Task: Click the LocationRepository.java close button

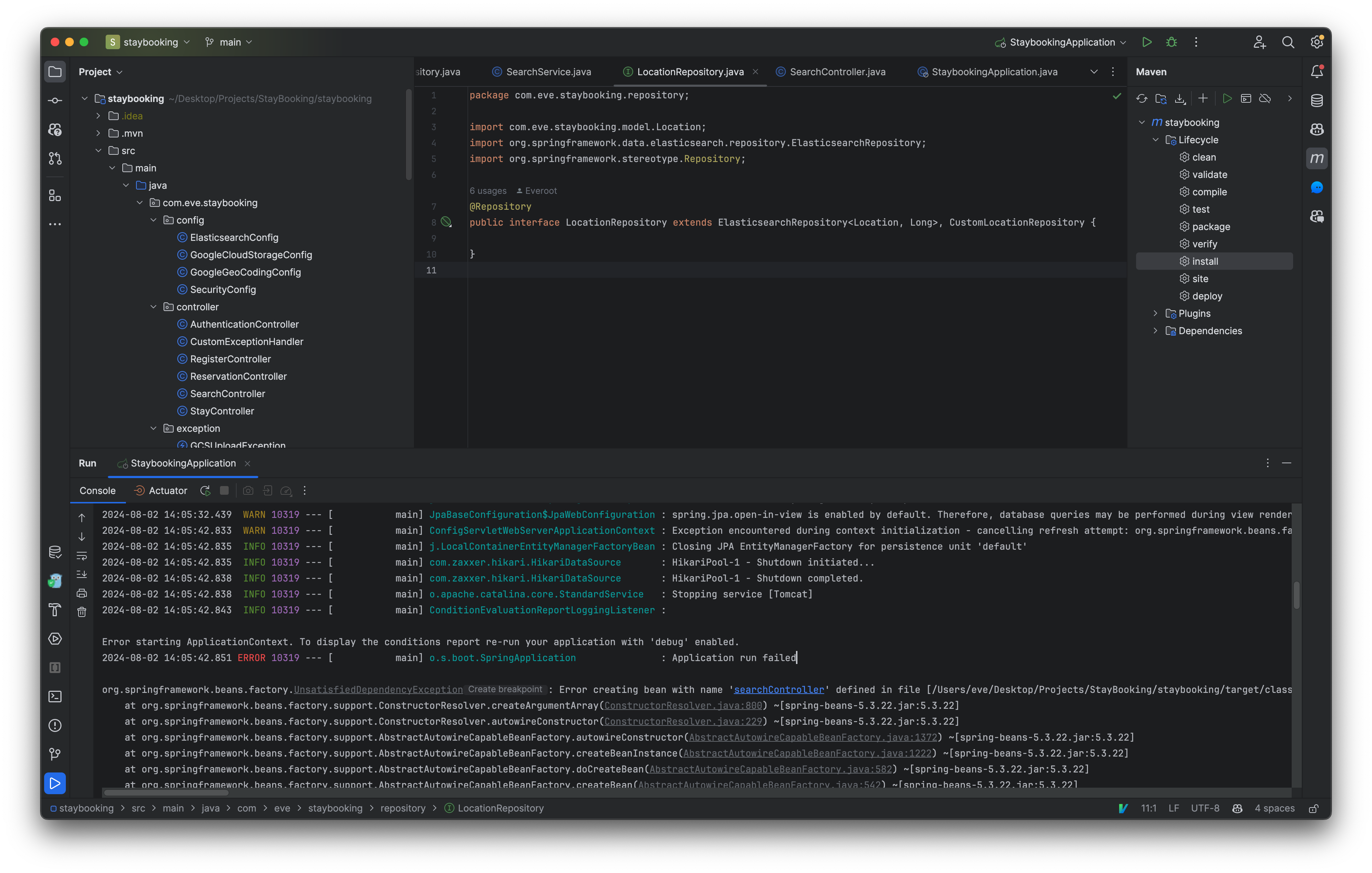Action: [757, 71]
